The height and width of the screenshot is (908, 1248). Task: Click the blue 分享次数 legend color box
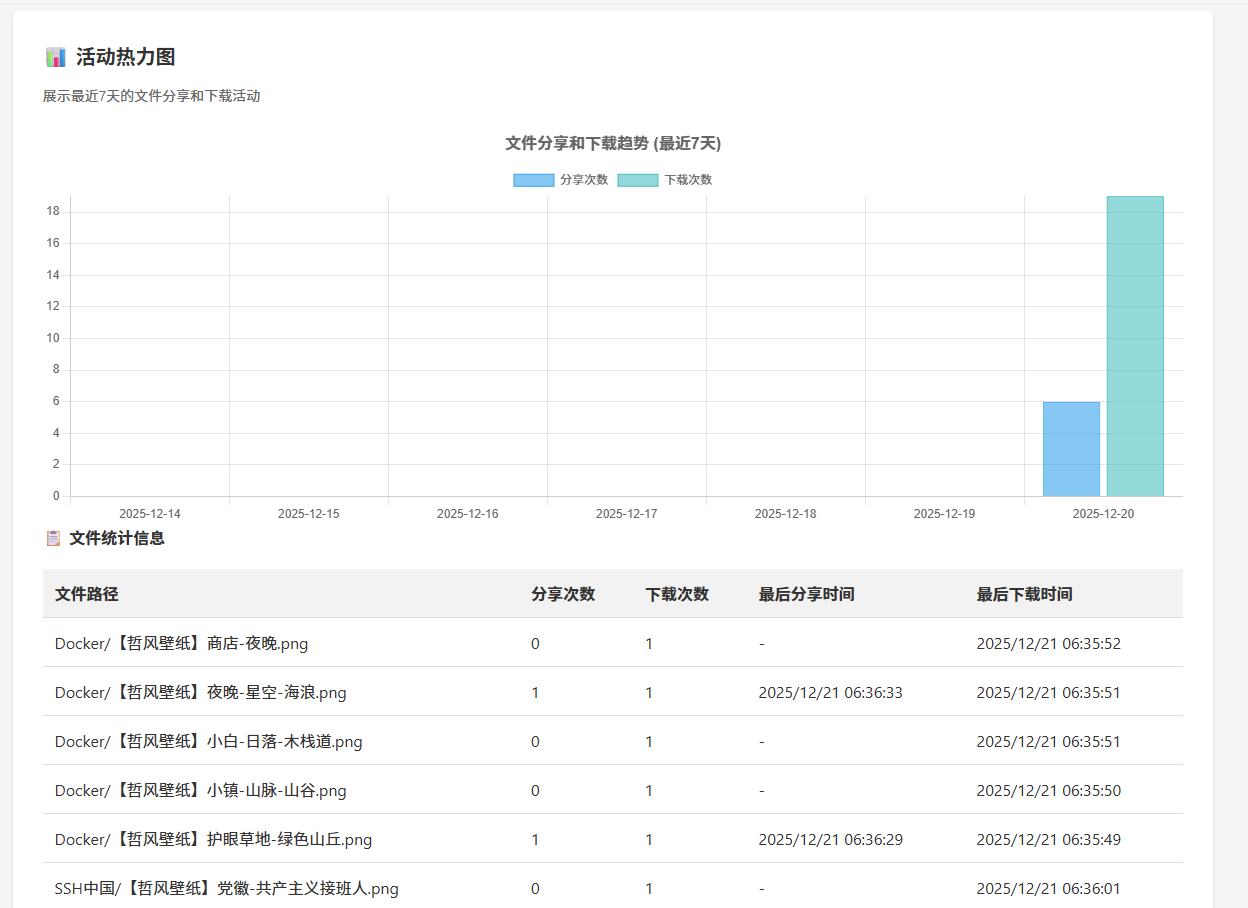[533, 180]
